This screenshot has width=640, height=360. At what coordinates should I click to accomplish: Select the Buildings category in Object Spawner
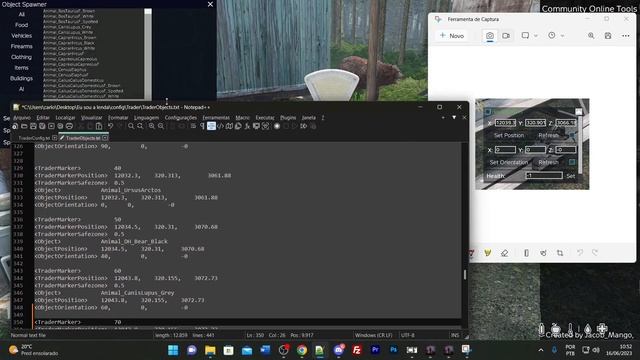pos(21,78)
